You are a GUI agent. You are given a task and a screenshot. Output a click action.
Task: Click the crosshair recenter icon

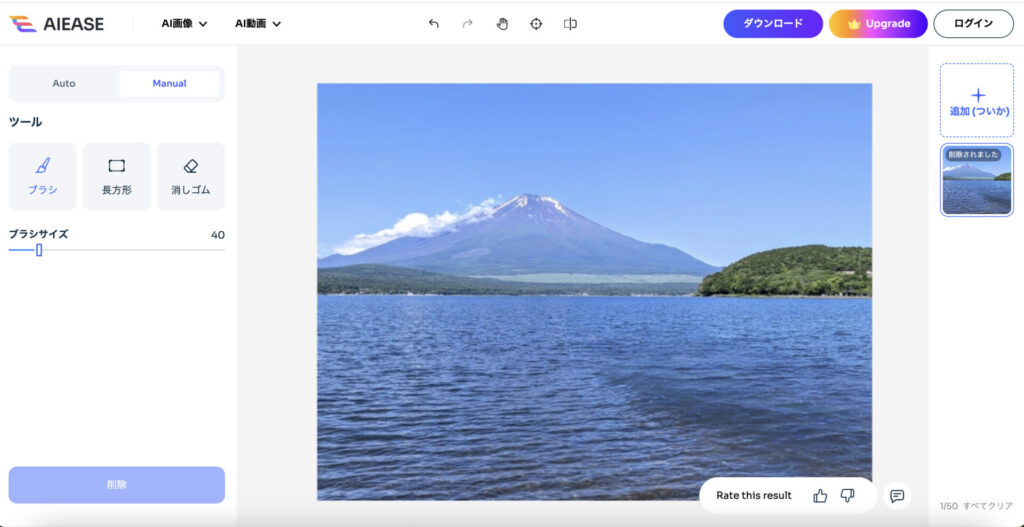tap(536, 24)
